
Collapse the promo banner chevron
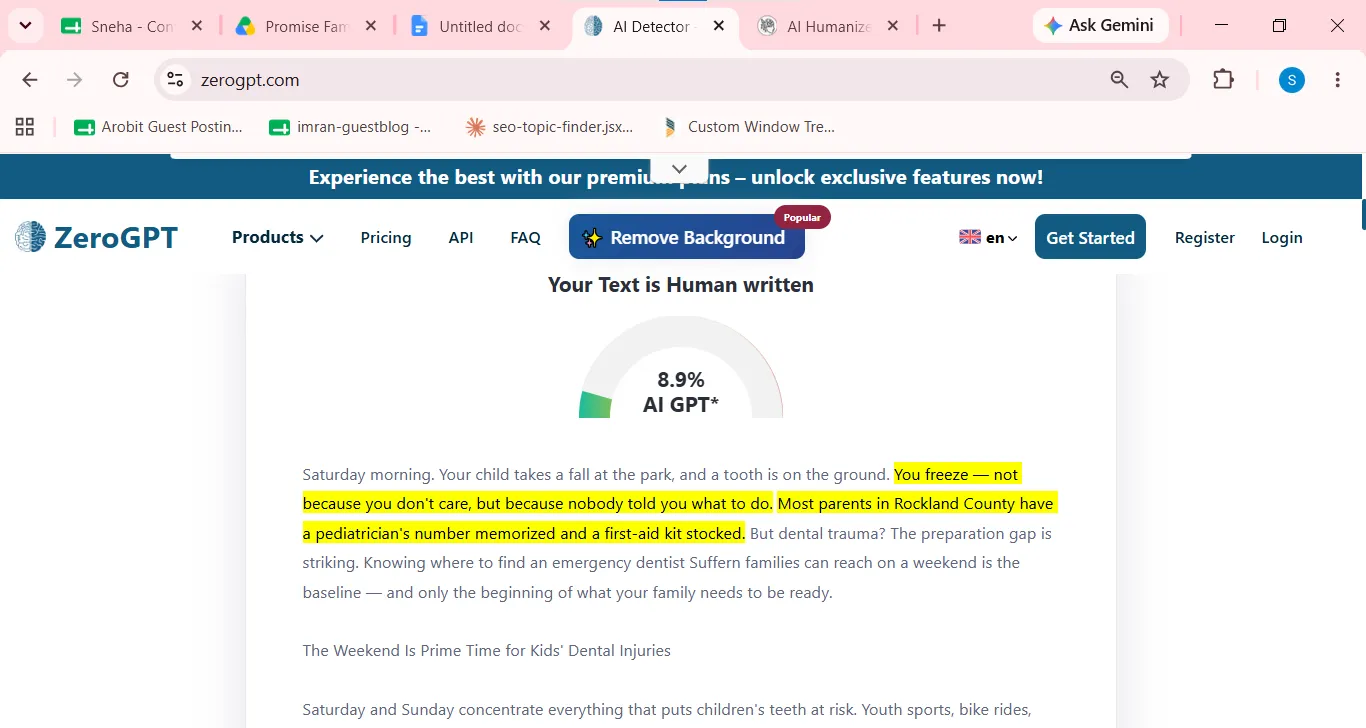click(680, 169)
